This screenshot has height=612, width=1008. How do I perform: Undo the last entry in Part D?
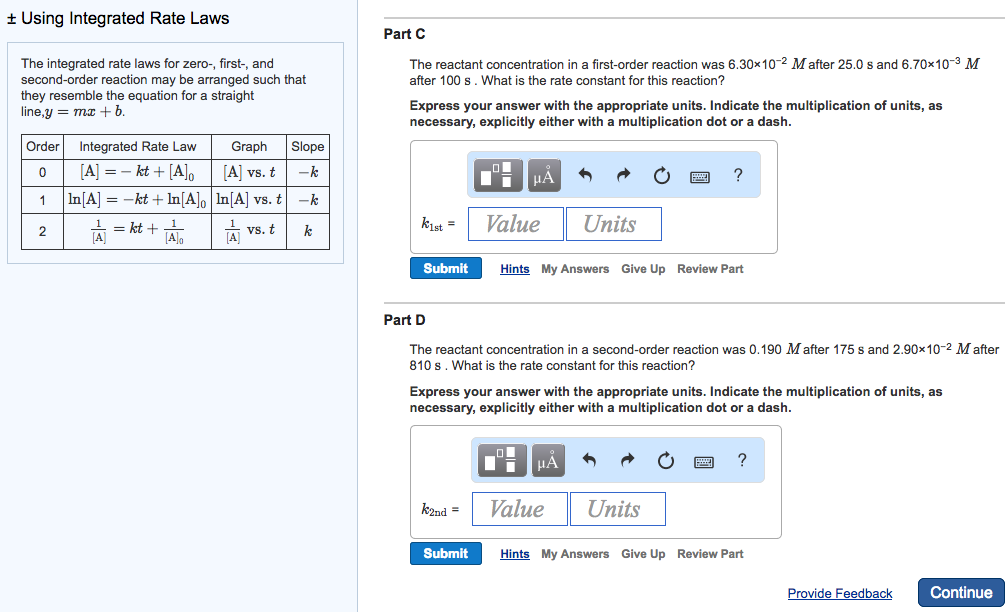[589, 459]
